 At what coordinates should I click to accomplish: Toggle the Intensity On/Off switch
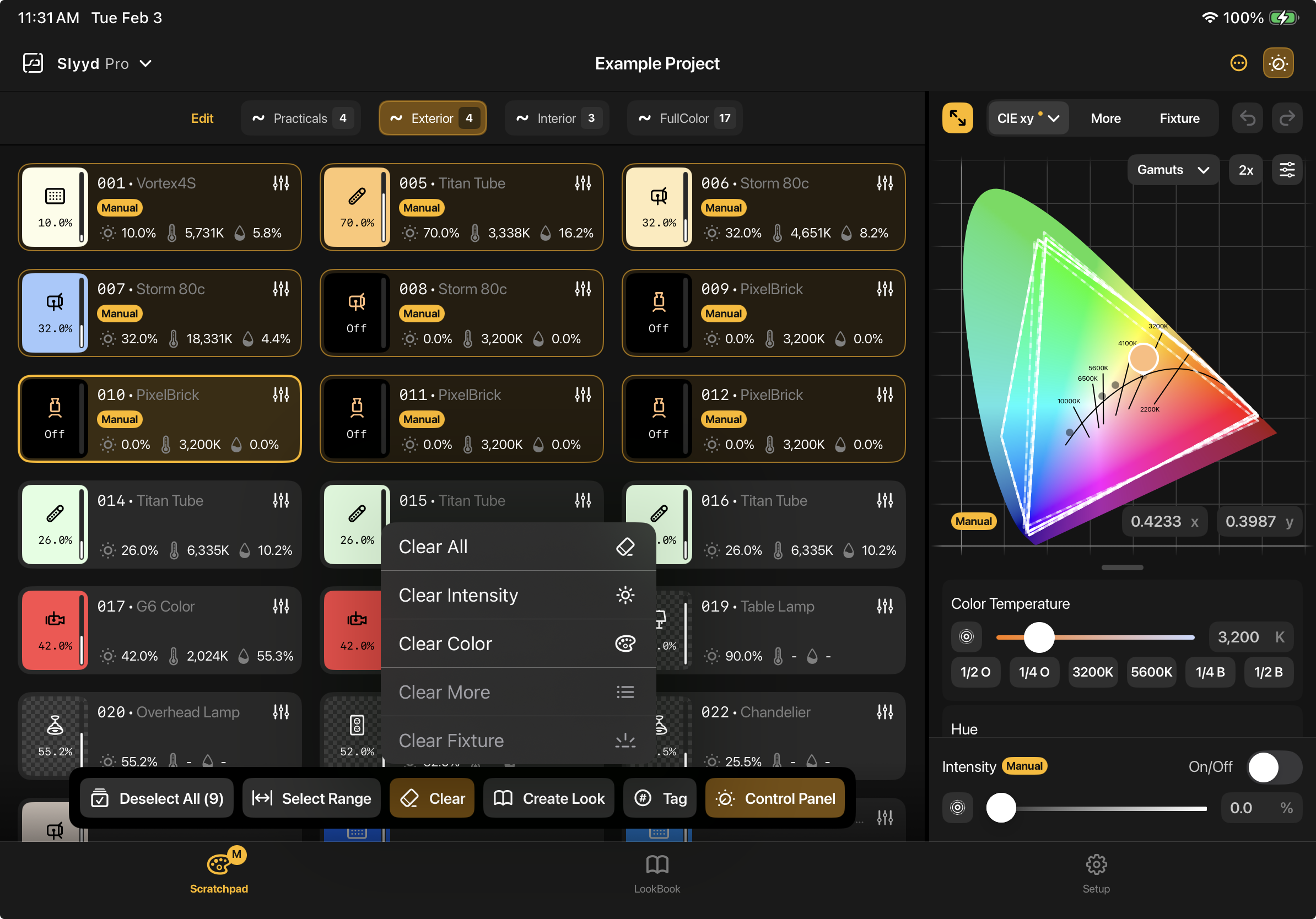[x=1274, y=766]
